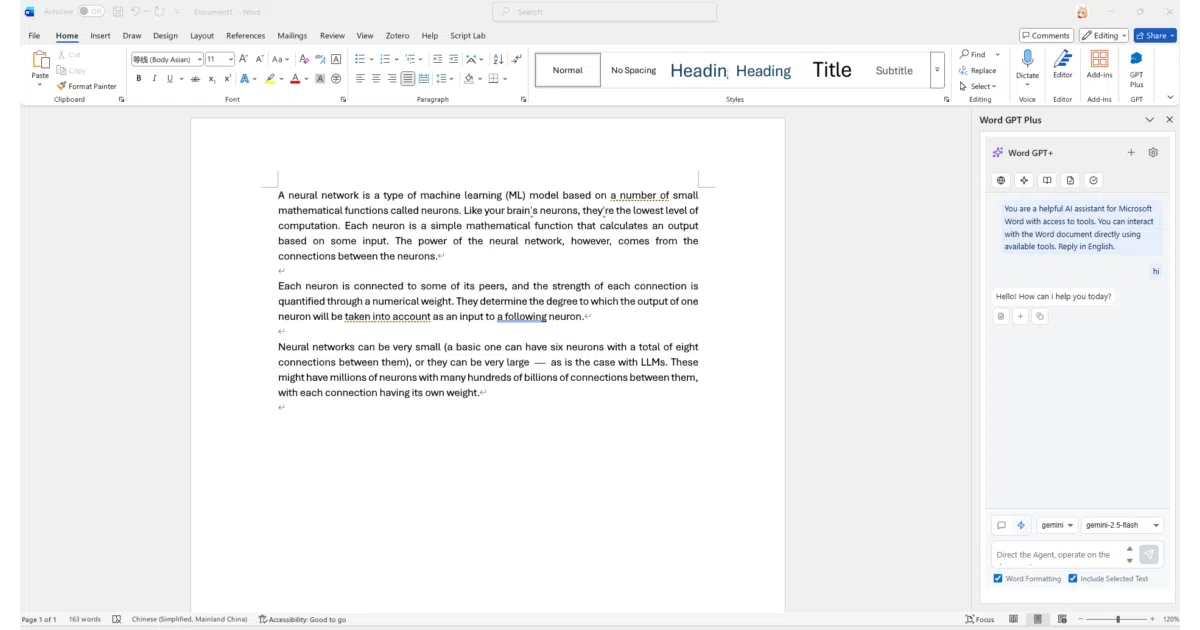The width and height of the screenshot is (1200, 630).
Task: Switch to agent mode lightning icon
Action: point(1021,525)
